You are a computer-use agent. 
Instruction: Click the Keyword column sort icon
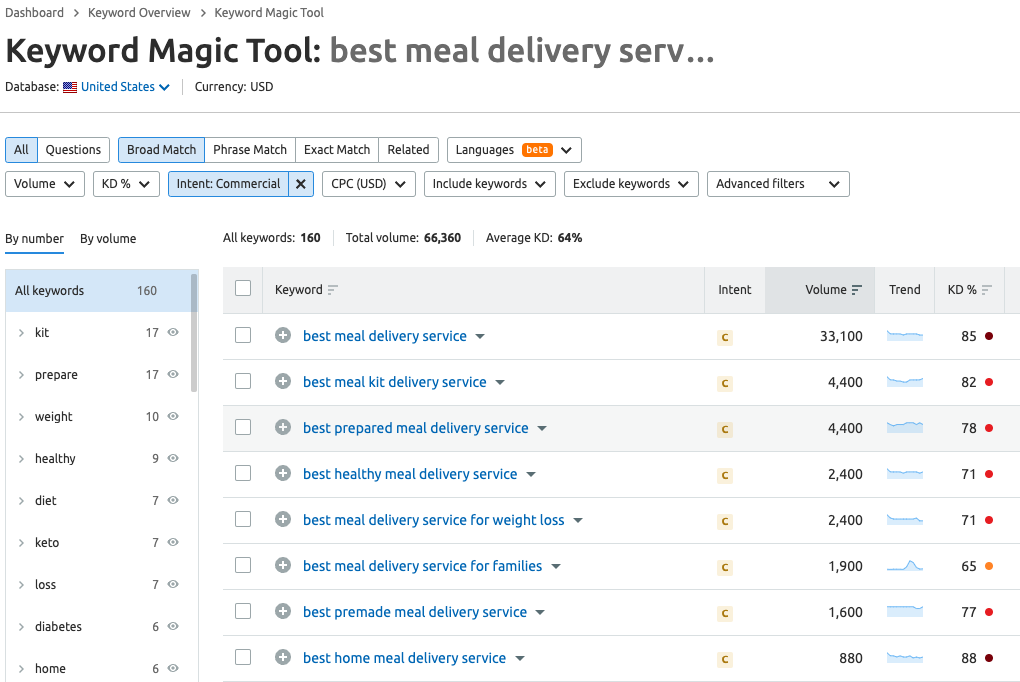tap(333, 290)
